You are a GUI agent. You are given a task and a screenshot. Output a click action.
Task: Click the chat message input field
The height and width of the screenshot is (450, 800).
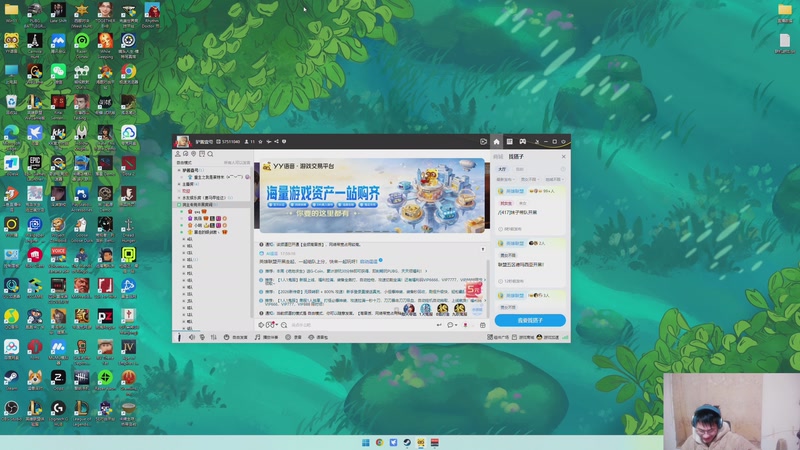pos(362,325)
